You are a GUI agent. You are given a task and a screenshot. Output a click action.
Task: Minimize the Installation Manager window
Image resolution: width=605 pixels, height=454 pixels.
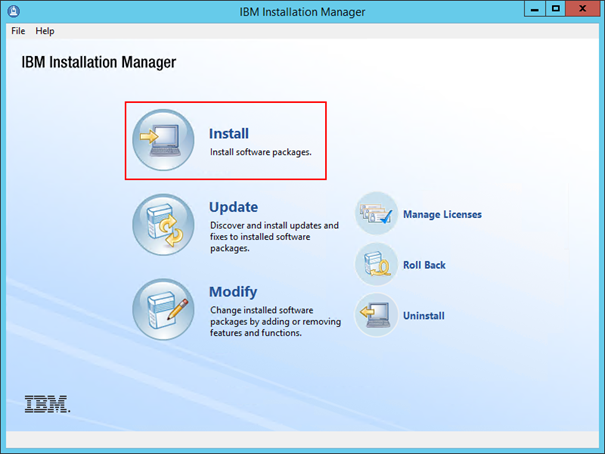pyautogui.click(x=531, y=9)
